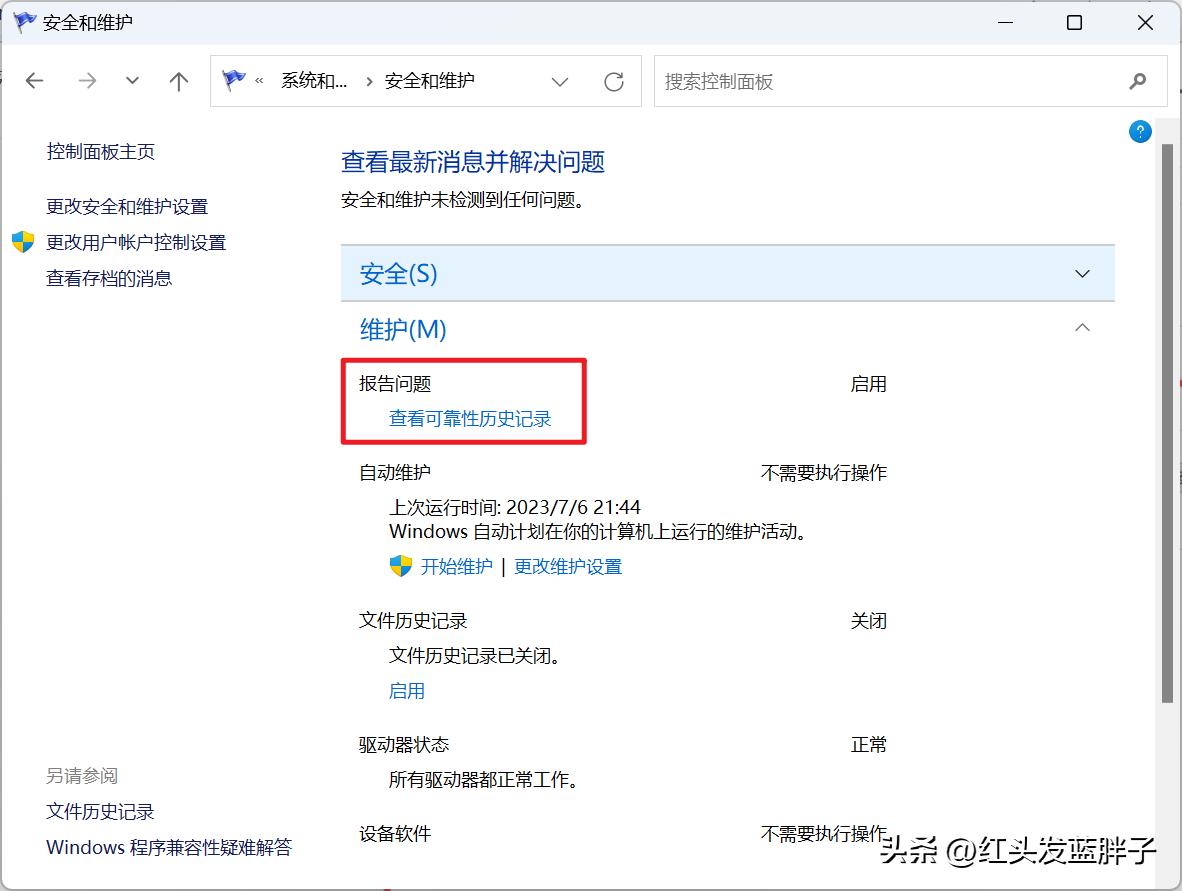Screen dimensions: 1182x891
Task: Click the shield icon beside 更改用户帐户控制设置
Action: (21, 242)
